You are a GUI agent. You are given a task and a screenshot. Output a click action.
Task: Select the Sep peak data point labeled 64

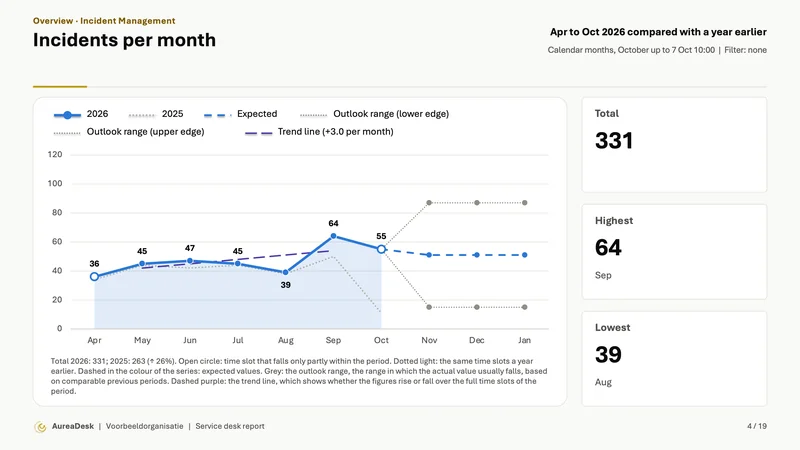click(x=333, y=236)
